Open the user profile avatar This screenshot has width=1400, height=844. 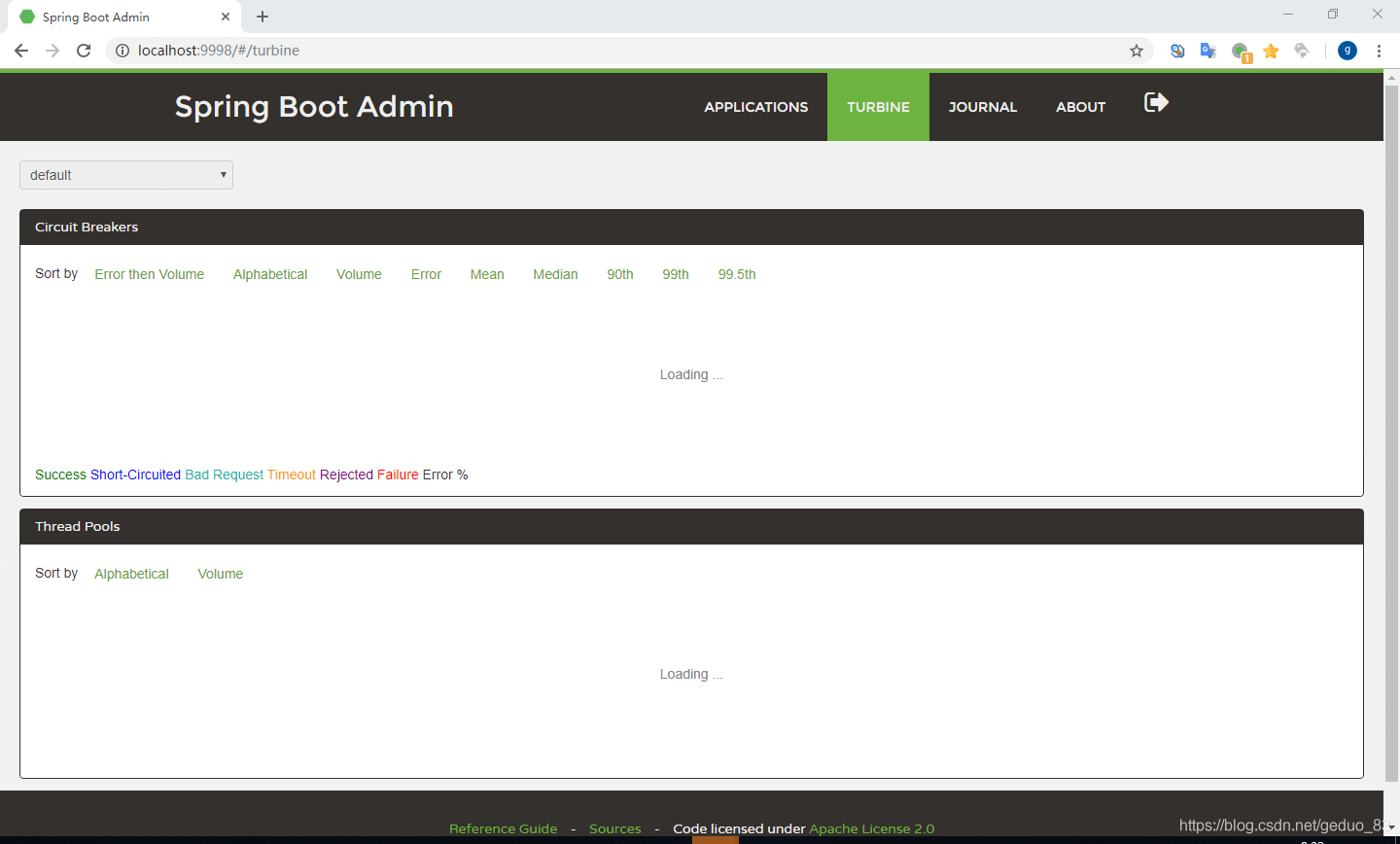click(x=1347, y=51)
